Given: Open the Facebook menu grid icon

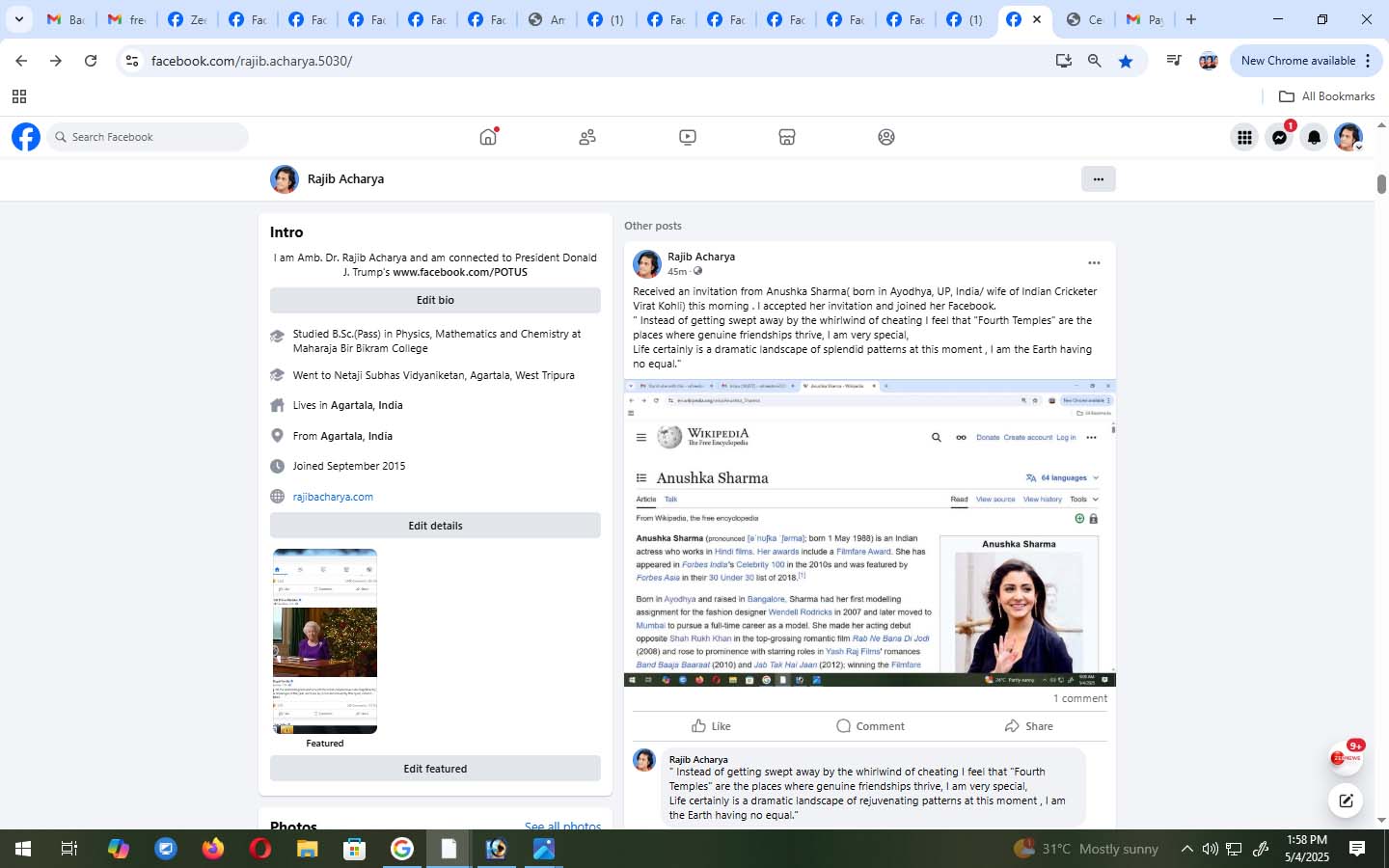Looking at the screenshot, I should [x=1244, y=137].
